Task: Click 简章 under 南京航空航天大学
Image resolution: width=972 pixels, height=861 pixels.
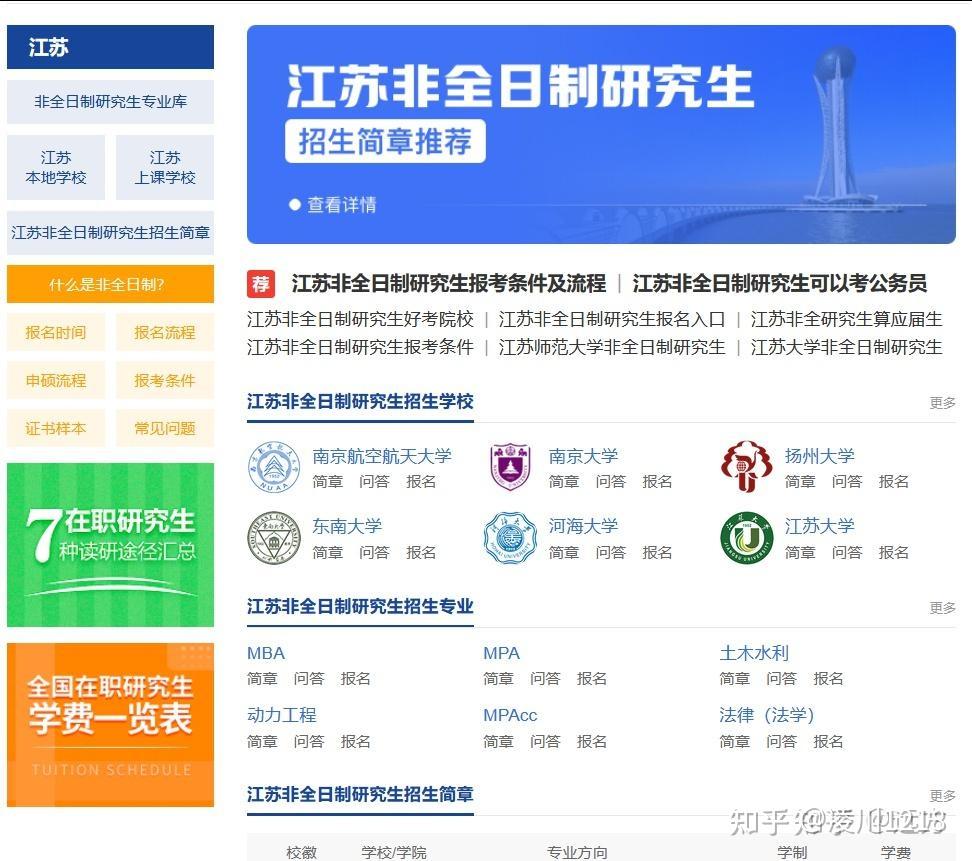Action: pyautogui.click(x=327, y=482)
